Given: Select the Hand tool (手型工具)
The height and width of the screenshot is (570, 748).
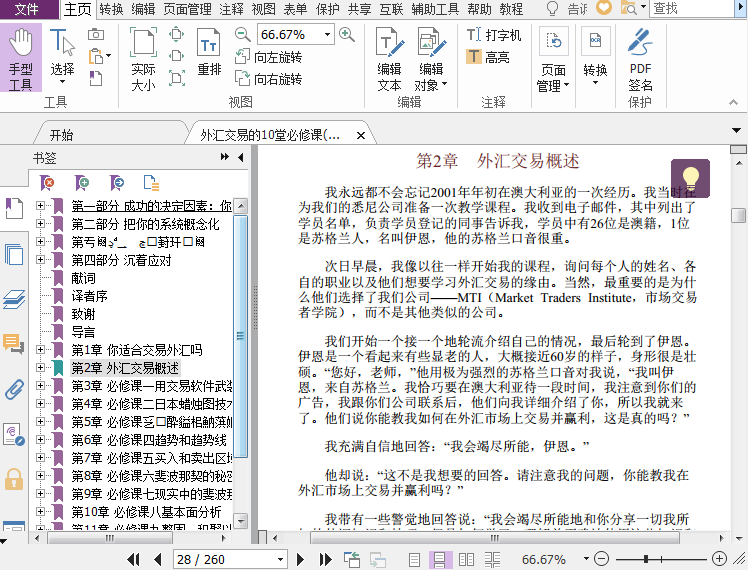Looking at the screenshot, I should (x=21, y=58).
